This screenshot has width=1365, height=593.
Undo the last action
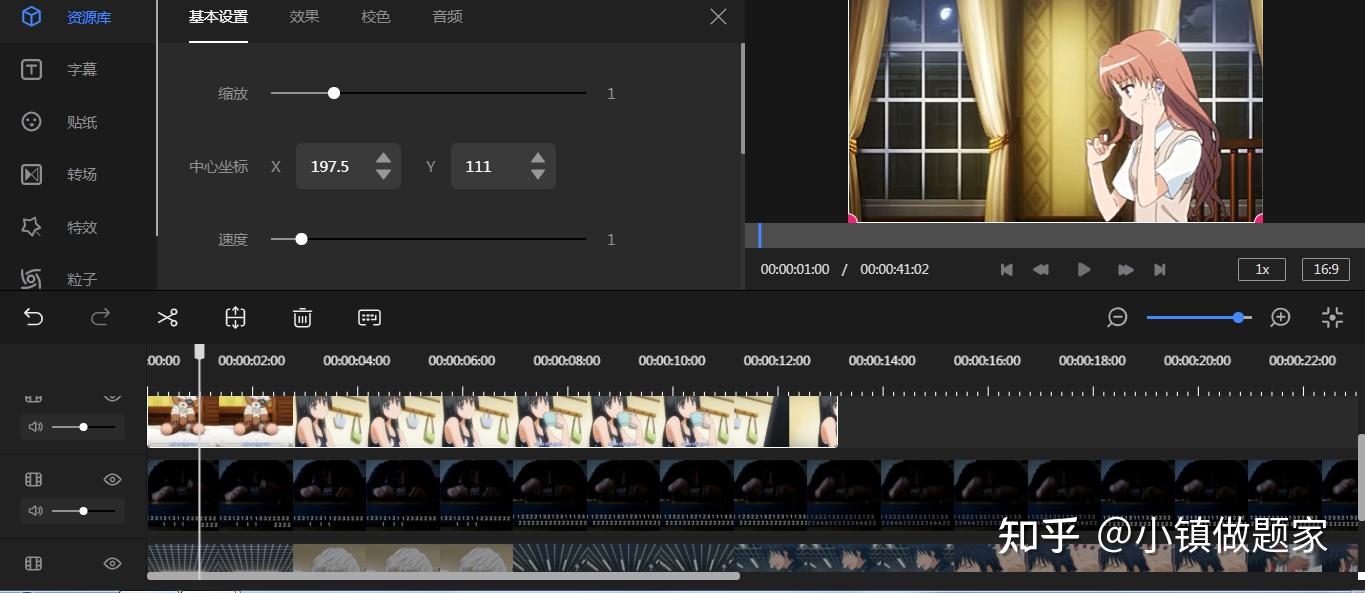click(x=34, y=318)
